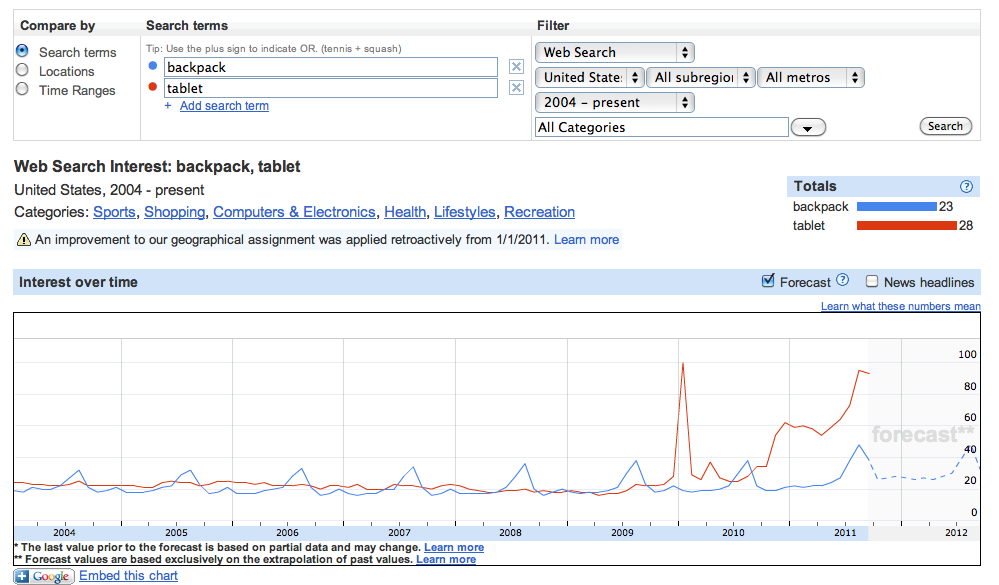Click Learn more link for forecast values note

click(446, 560)
